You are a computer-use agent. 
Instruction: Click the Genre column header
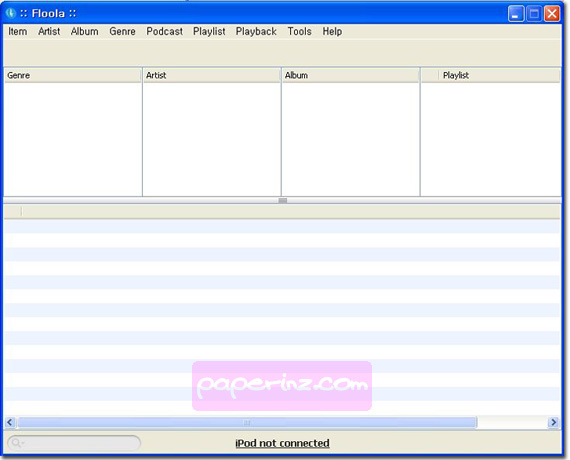click(x=72, y=75)
